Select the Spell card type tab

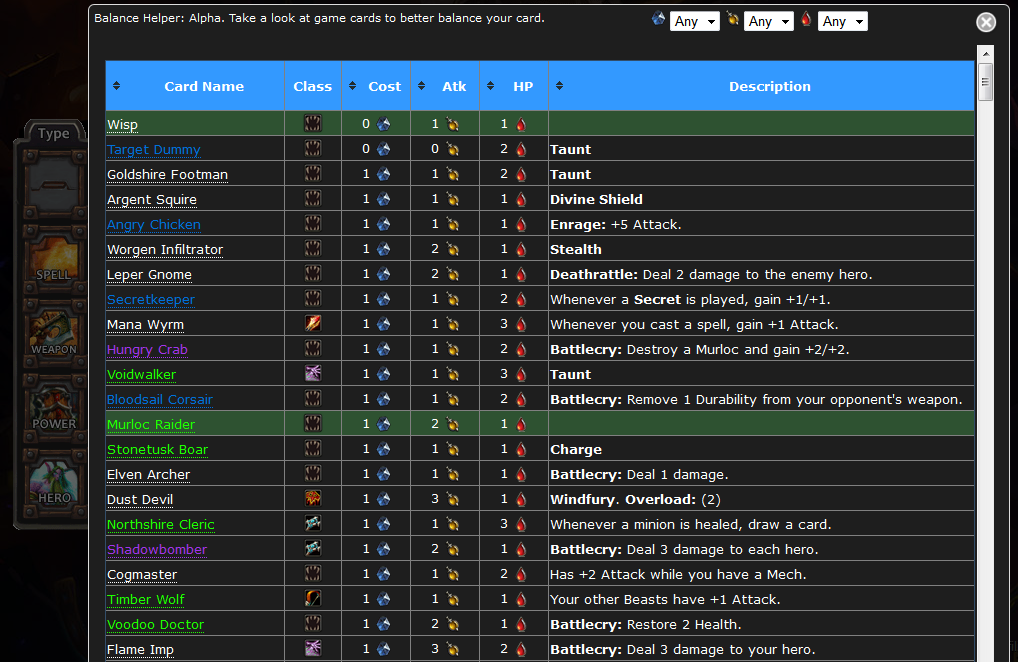(x=54, y=258)
